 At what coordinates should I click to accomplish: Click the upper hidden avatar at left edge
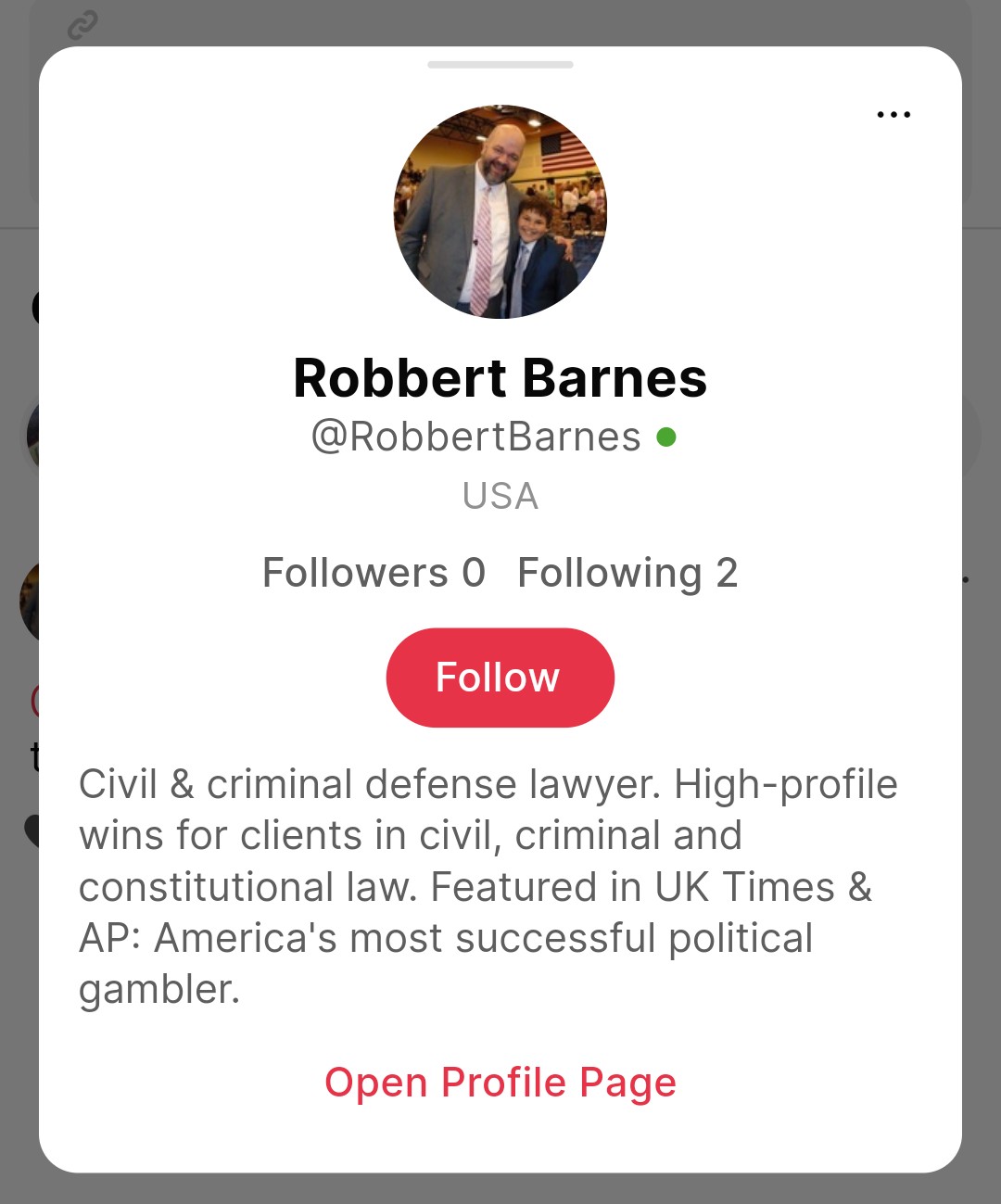(x=32, y=434)
